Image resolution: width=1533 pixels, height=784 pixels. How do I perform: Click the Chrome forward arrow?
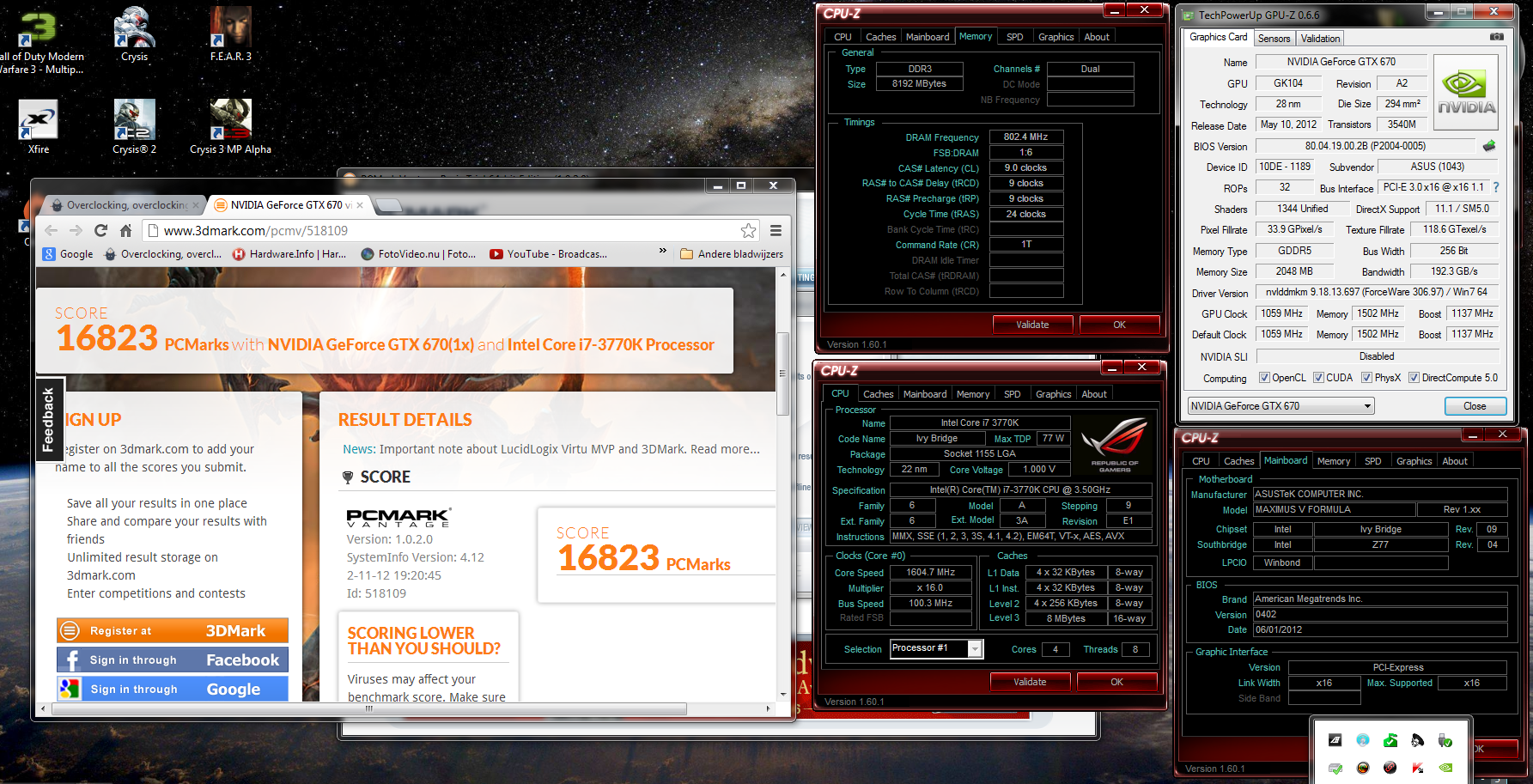tap(76, 230)
